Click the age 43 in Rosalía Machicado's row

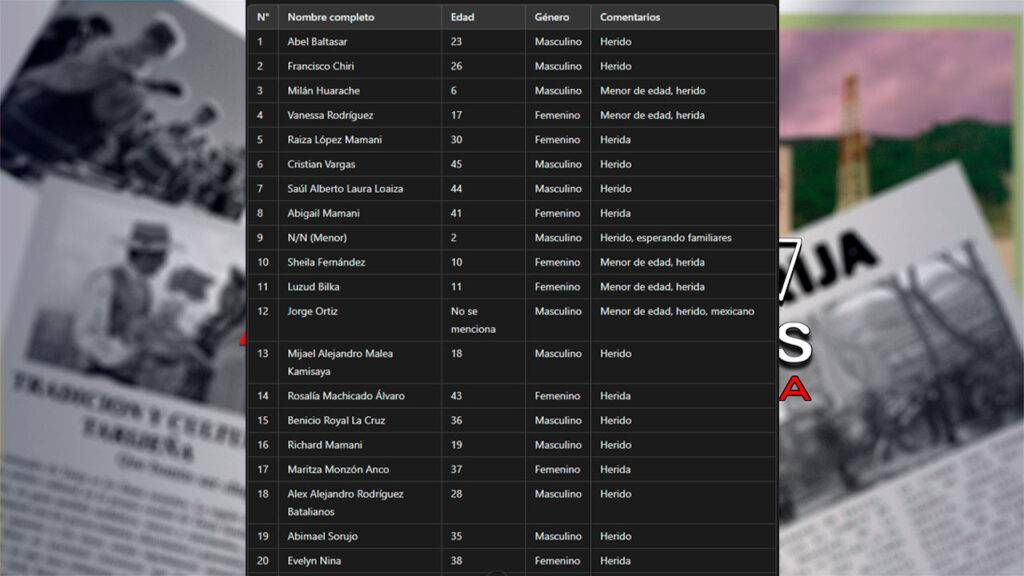pos(456,396)
